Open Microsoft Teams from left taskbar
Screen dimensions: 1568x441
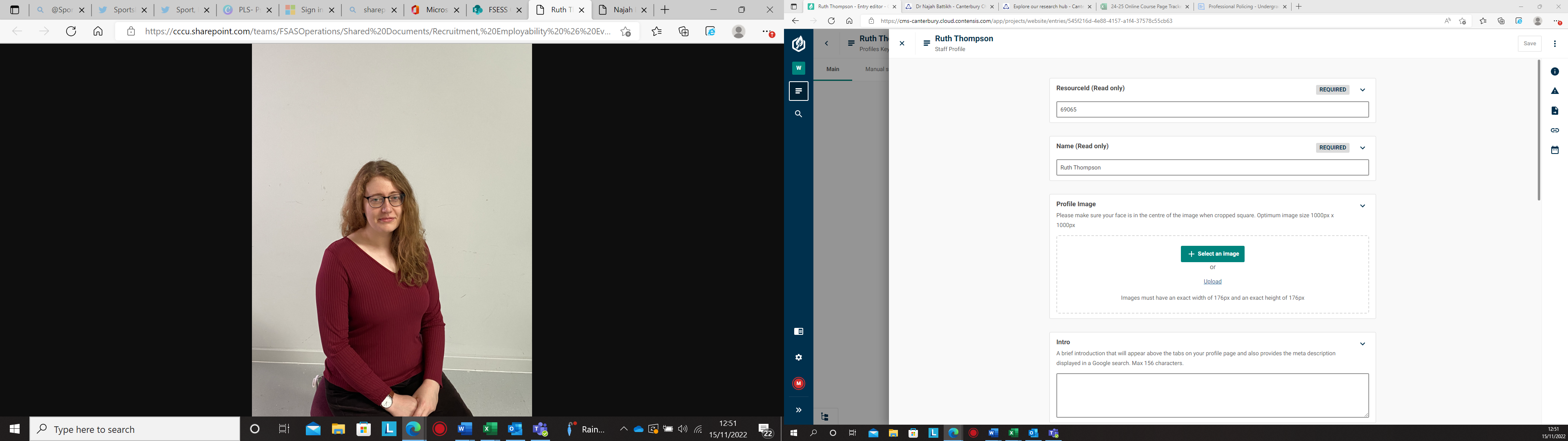click(x=541, y=430)
